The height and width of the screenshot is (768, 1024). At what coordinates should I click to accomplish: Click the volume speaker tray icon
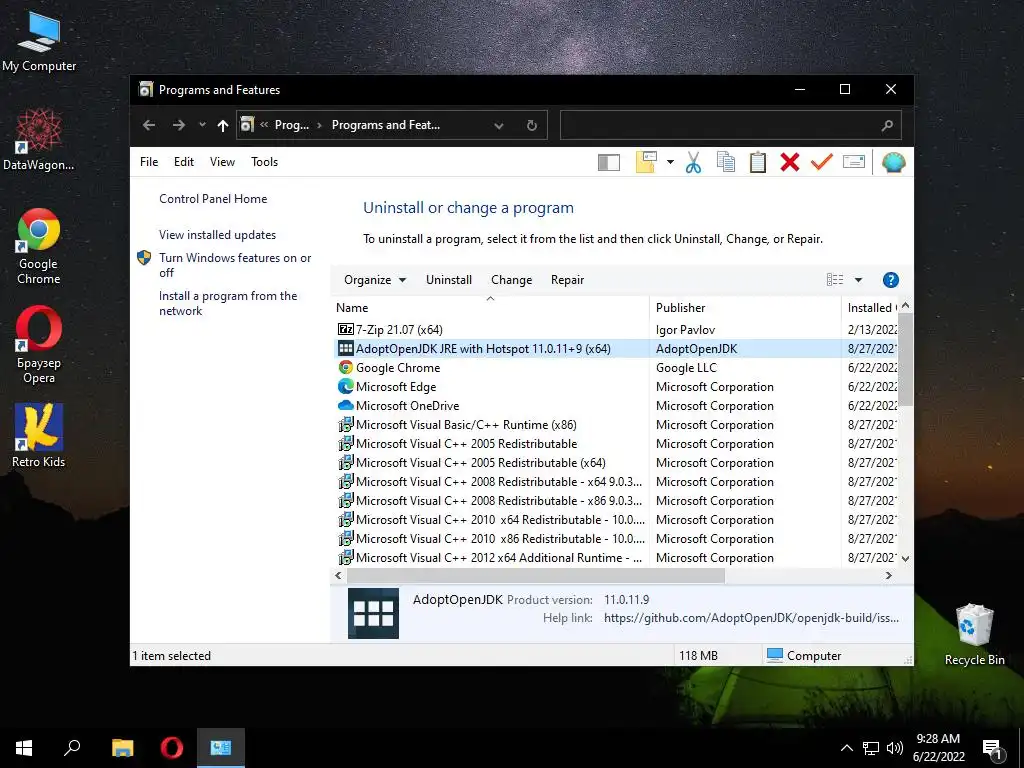click(x=895, y=748)
